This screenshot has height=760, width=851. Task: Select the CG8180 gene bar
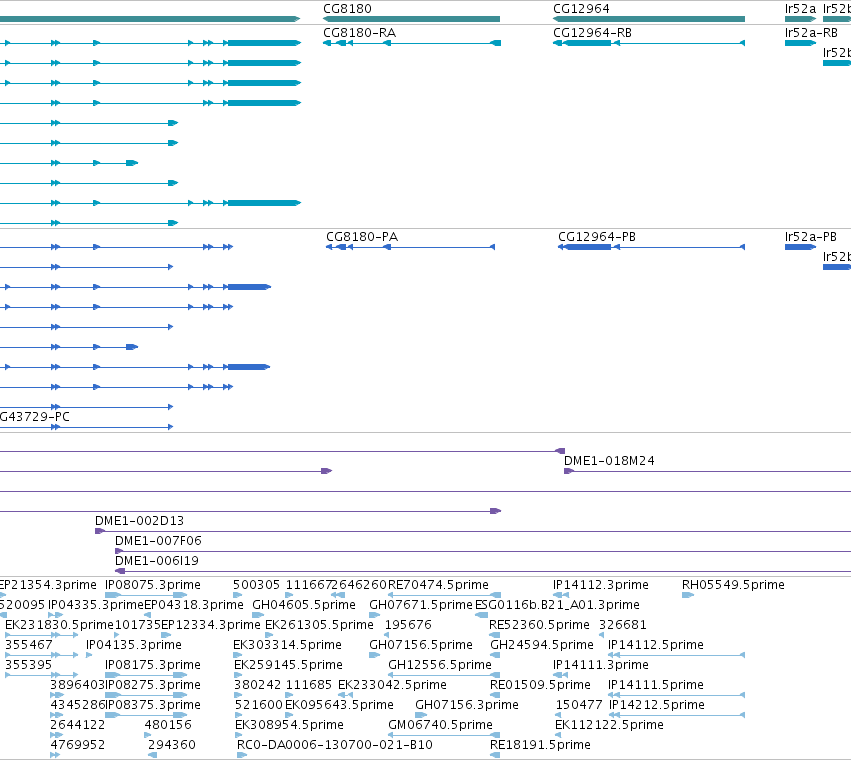click(411, 19)
